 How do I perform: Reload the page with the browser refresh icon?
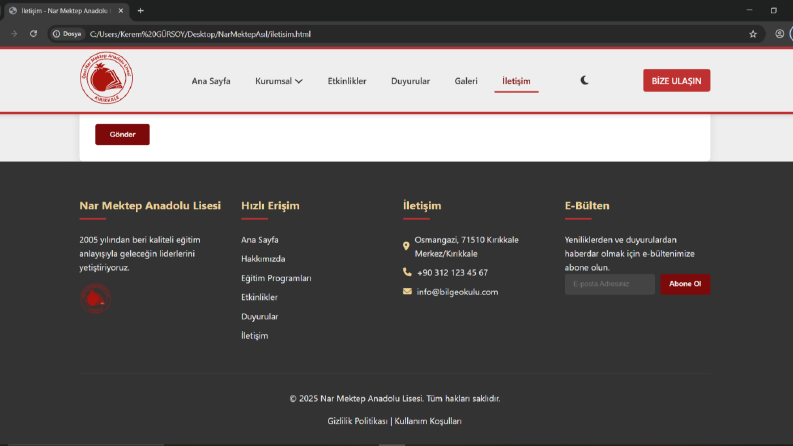point(33,34)
